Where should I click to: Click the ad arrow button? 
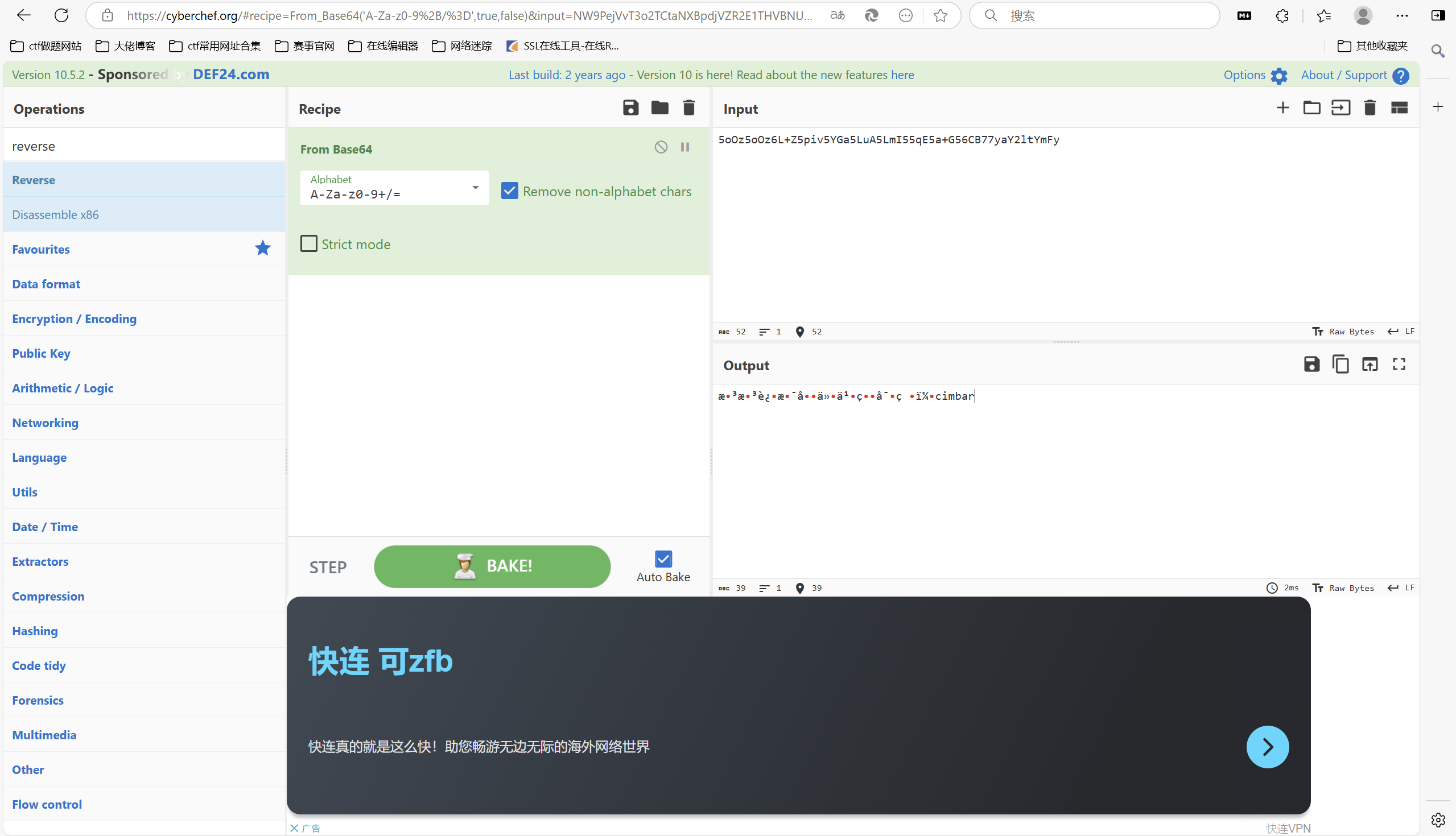tap(1268, 746)
